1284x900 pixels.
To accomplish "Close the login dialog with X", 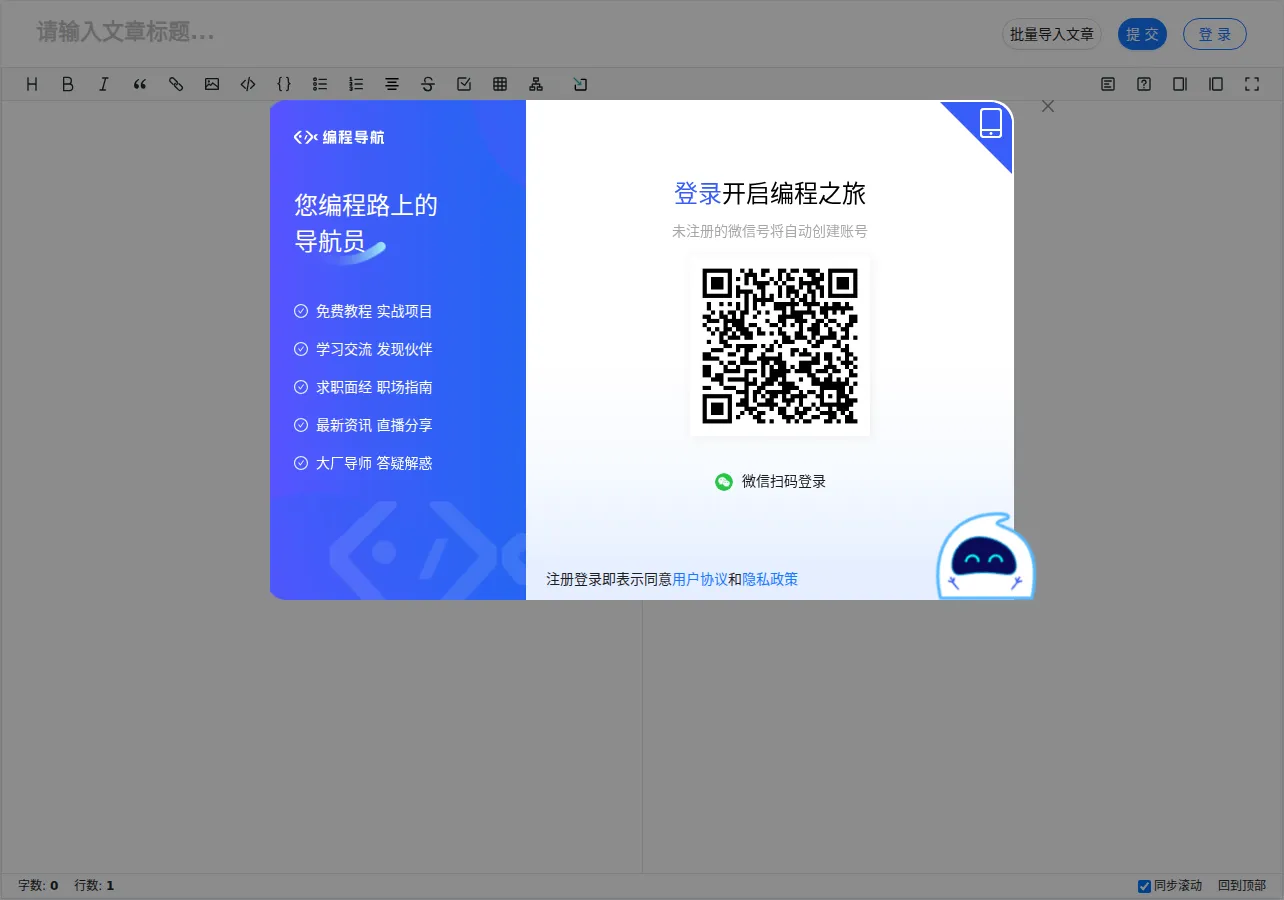I will point(1048,106).
